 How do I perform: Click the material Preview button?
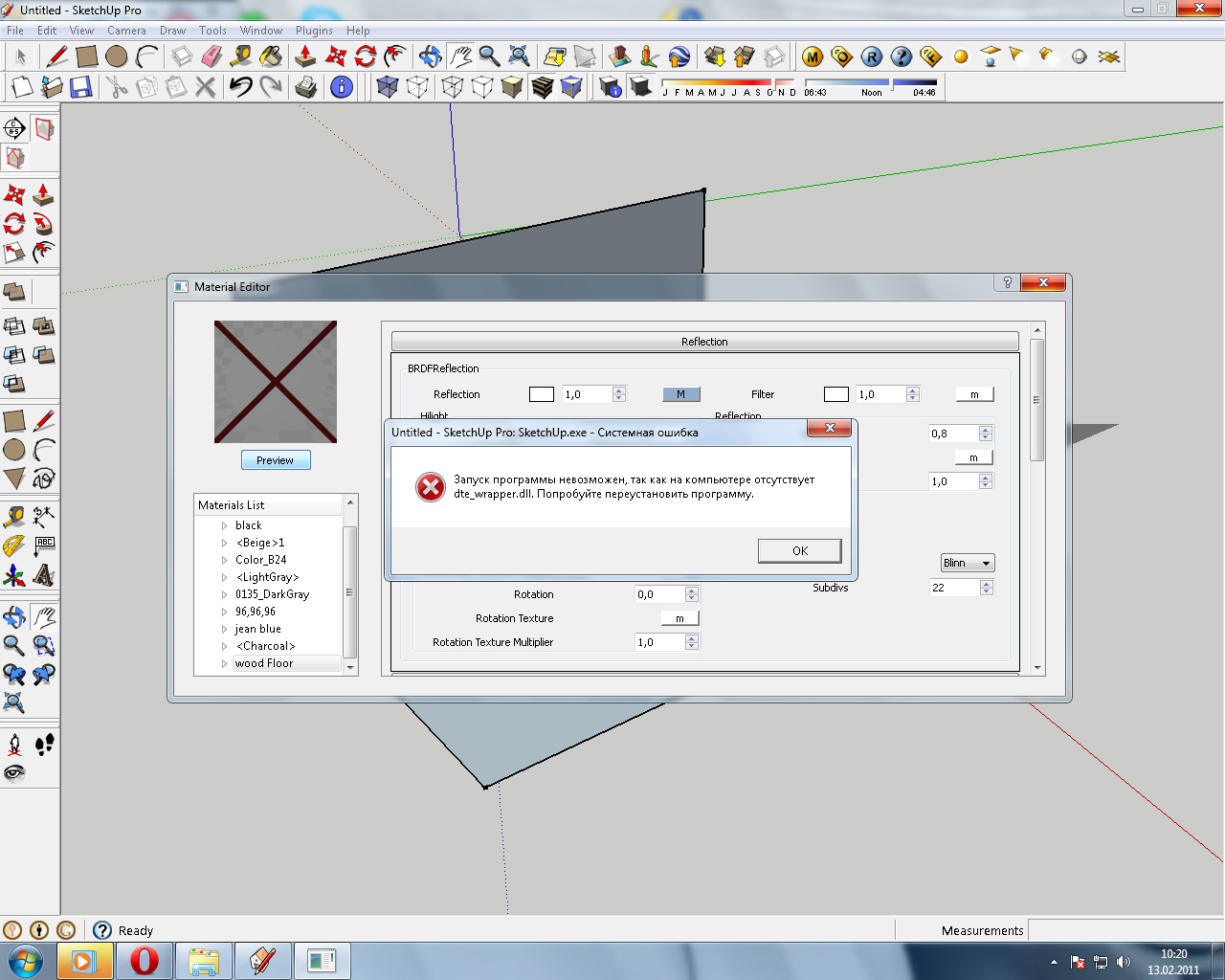click(276, 460)
